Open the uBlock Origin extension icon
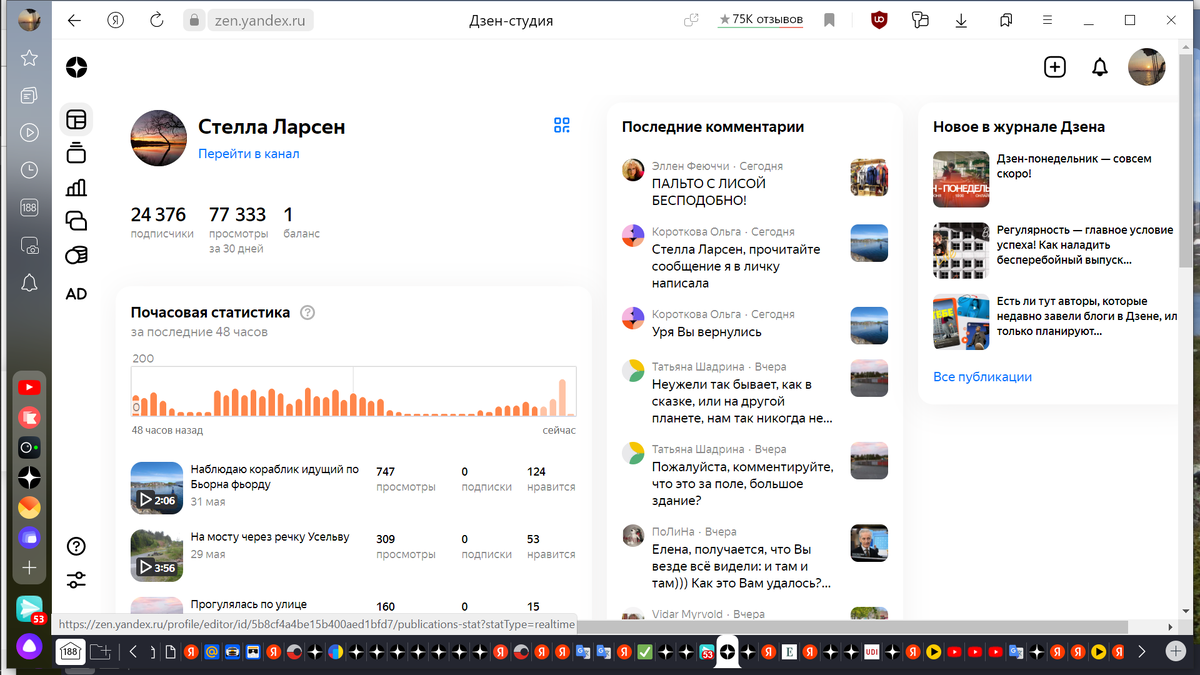The image size is (1200, 675). tap(880, 20)
